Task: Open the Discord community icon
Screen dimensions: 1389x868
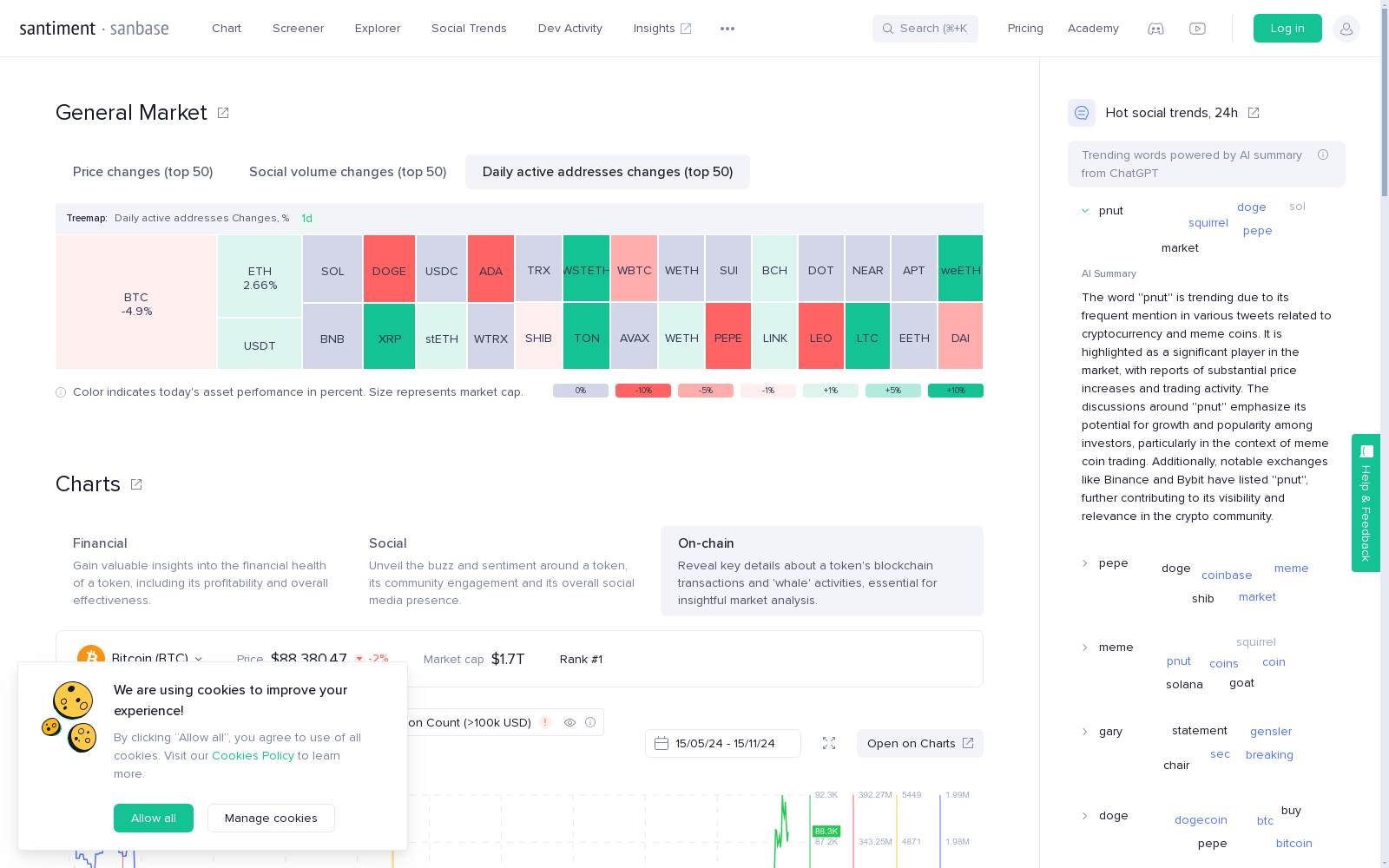Action: click(1155, 29)
